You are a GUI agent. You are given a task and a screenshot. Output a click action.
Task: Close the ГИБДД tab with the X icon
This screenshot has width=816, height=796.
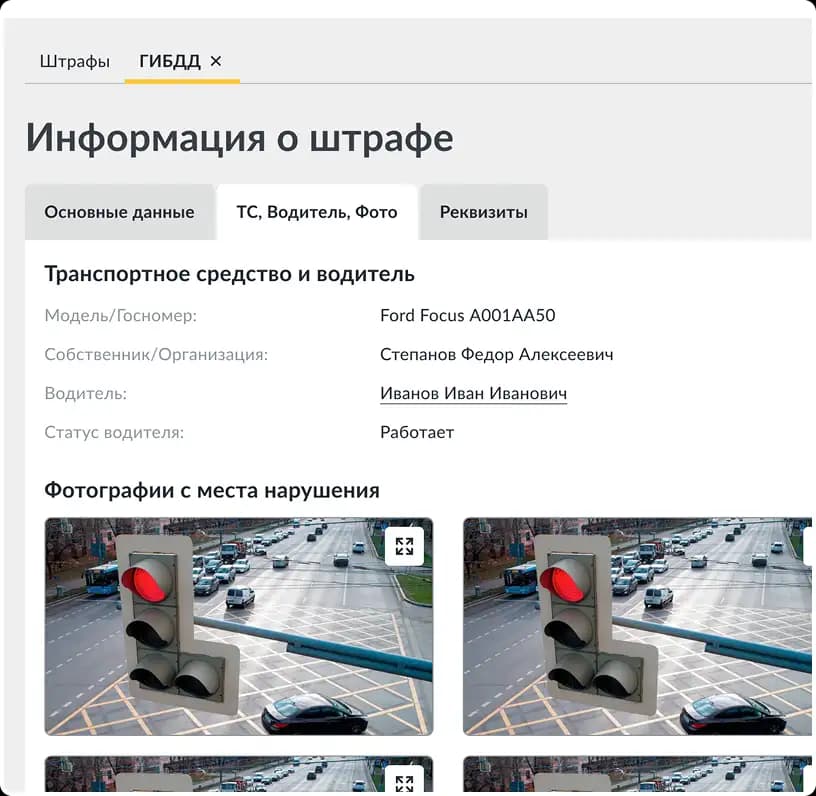click(215, 61)
